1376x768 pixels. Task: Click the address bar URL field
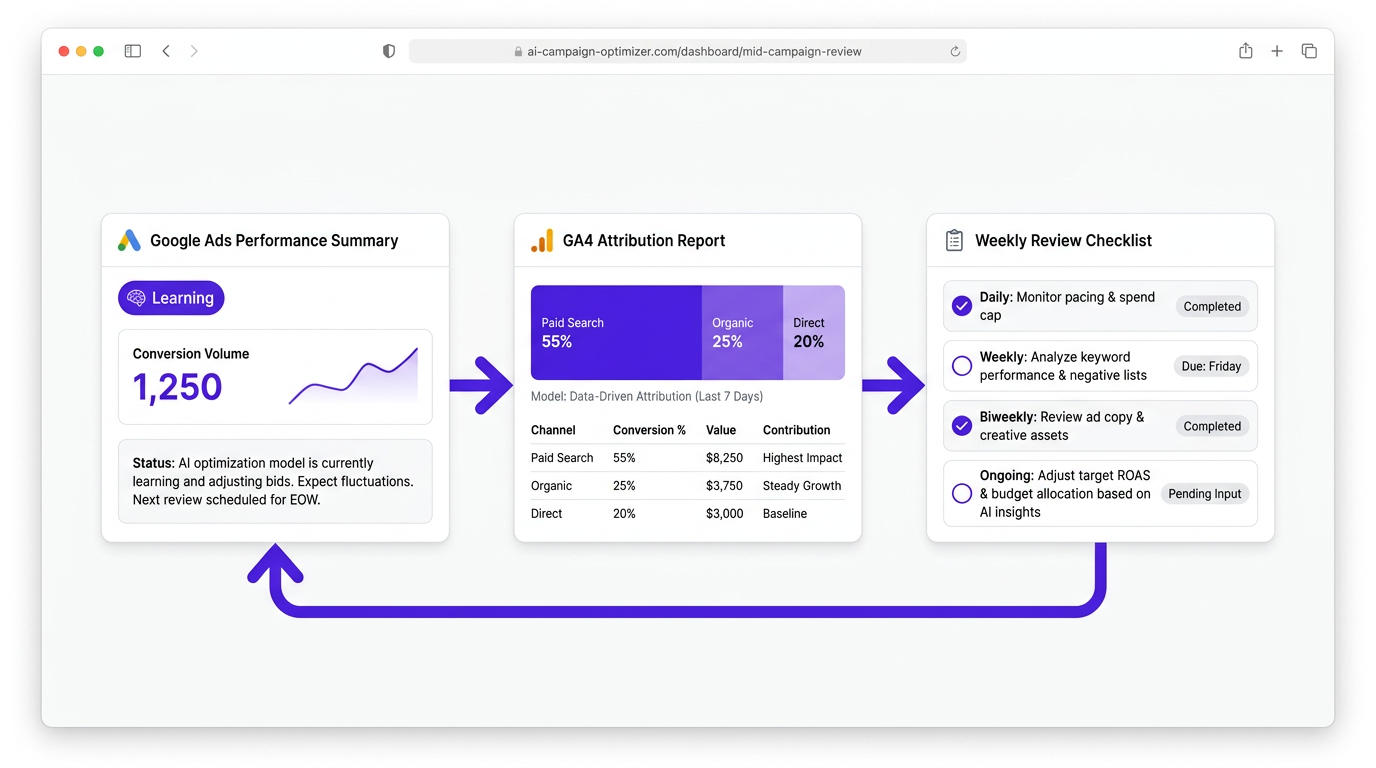point(688,51)
